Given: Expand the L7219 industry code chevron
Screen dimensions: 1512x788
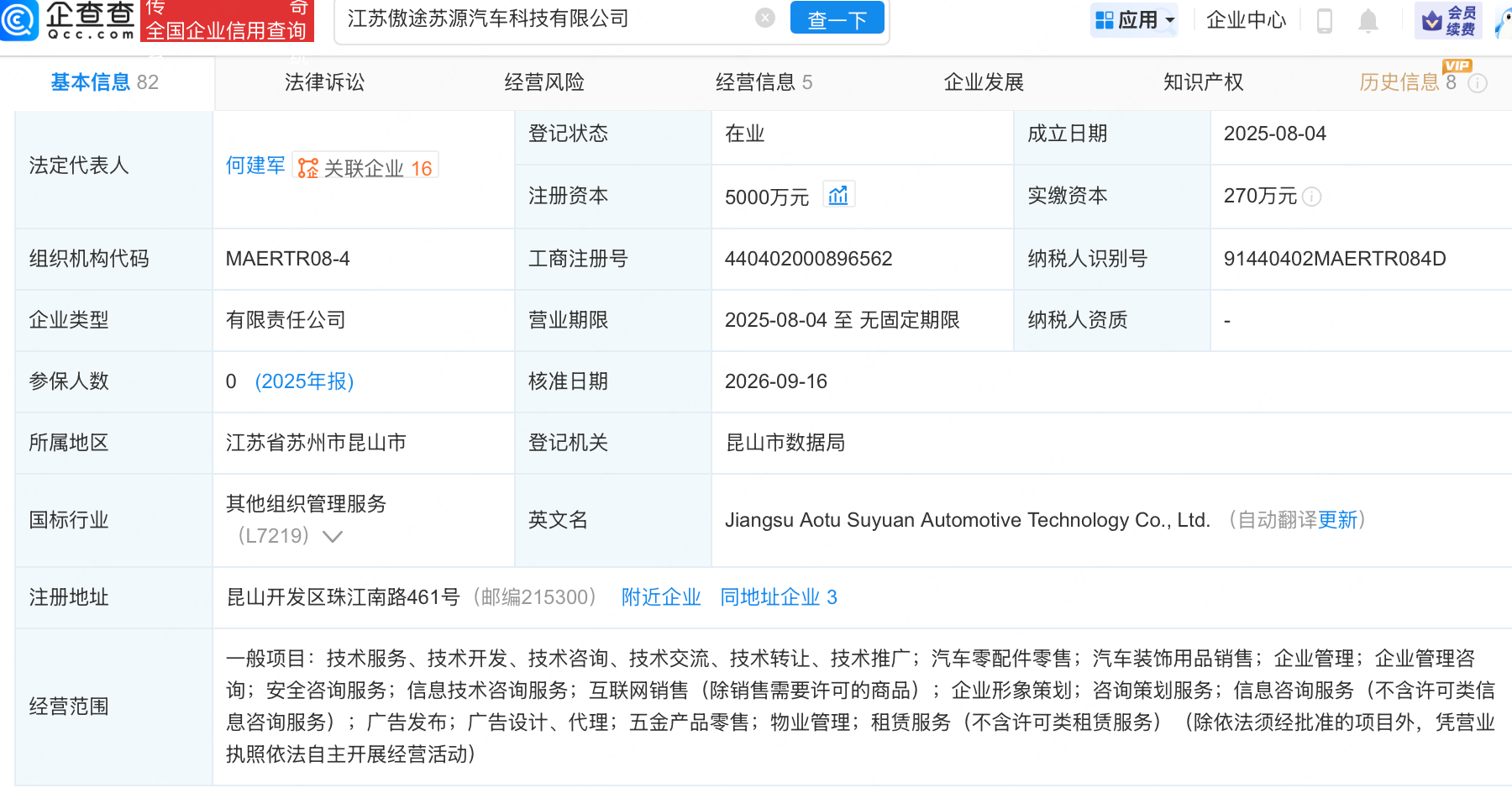Looking at the screenshot, I should (333, 536).
